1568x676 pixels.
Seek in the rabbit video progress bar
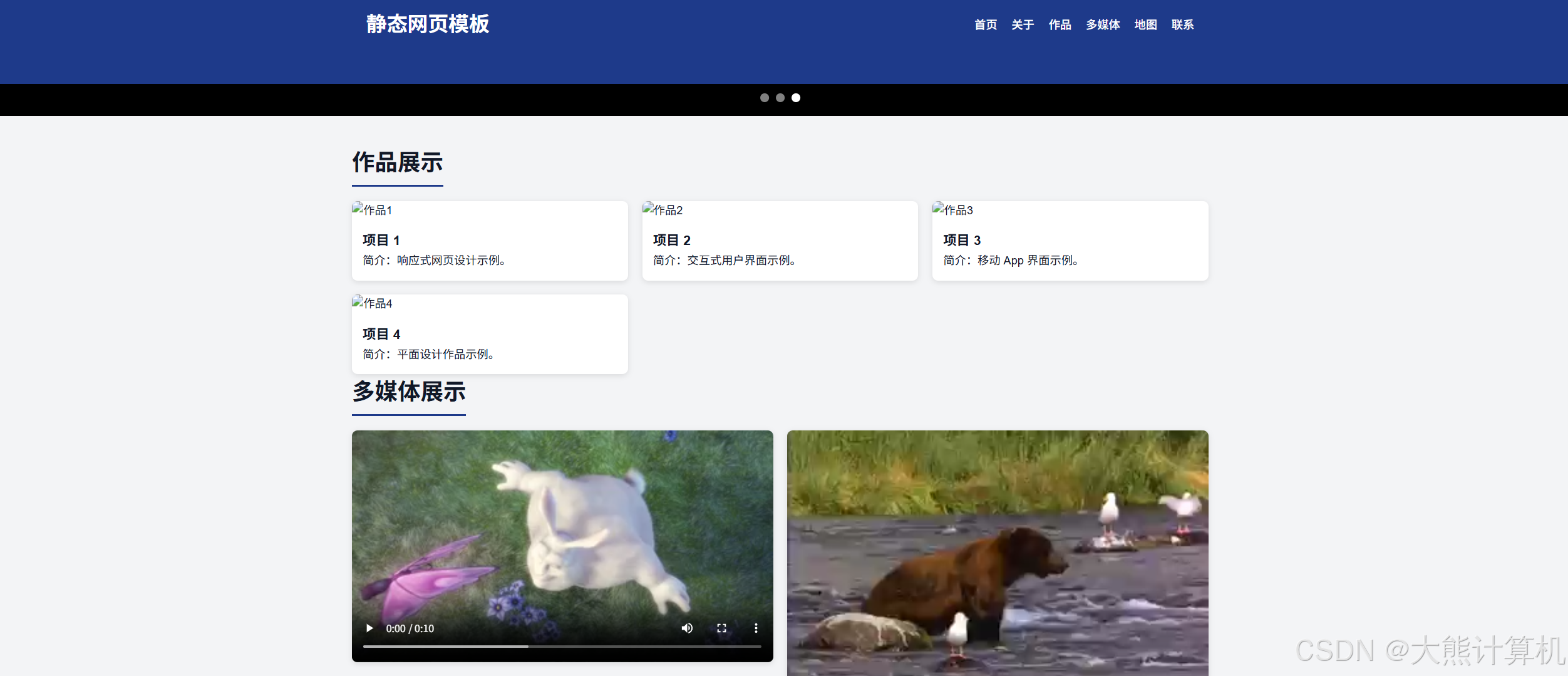coord(562,646)
